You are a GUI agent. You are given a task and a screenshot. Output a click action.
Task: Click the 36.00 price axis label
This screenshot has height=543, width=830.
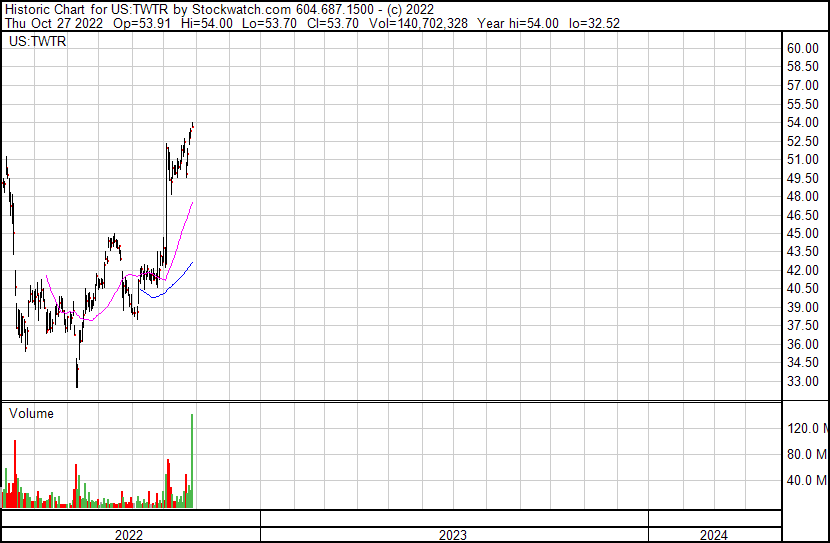(803, 344)
